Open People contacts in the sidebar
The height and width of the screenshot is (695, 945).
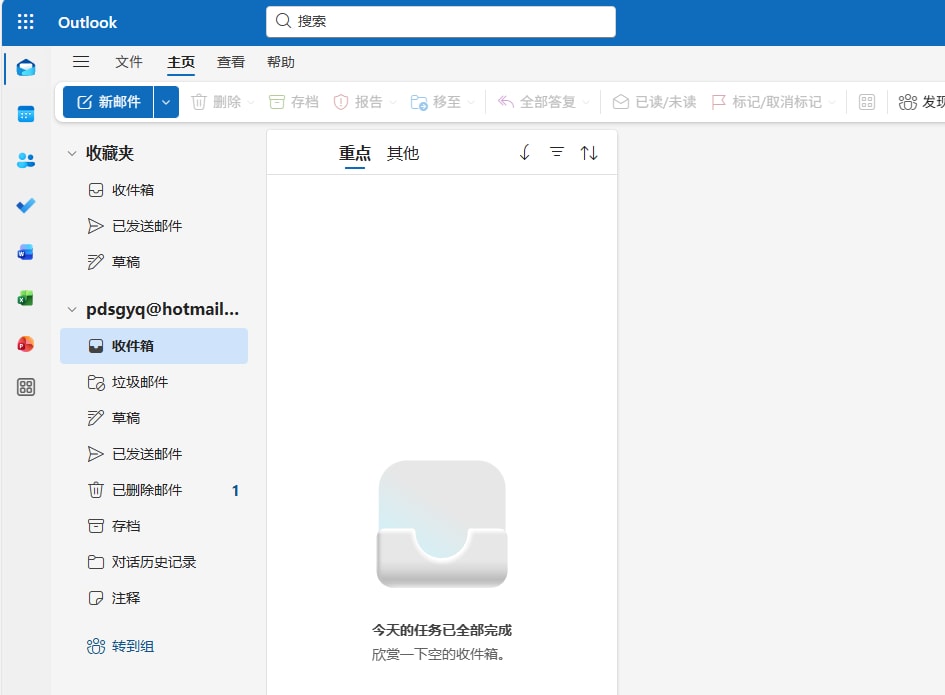(x=26, y=160)
